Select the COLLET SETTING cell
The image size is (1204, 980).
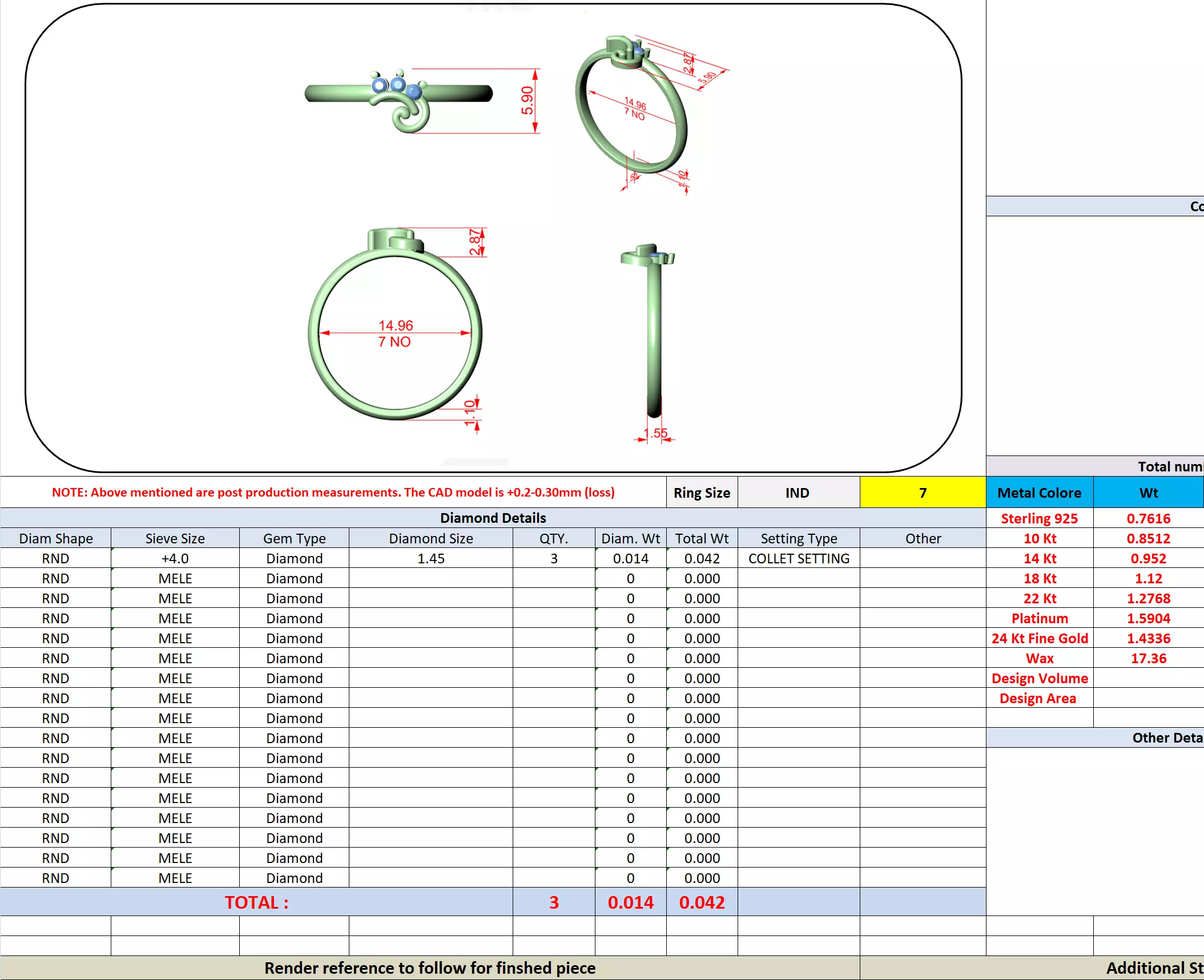click(798, 558)
